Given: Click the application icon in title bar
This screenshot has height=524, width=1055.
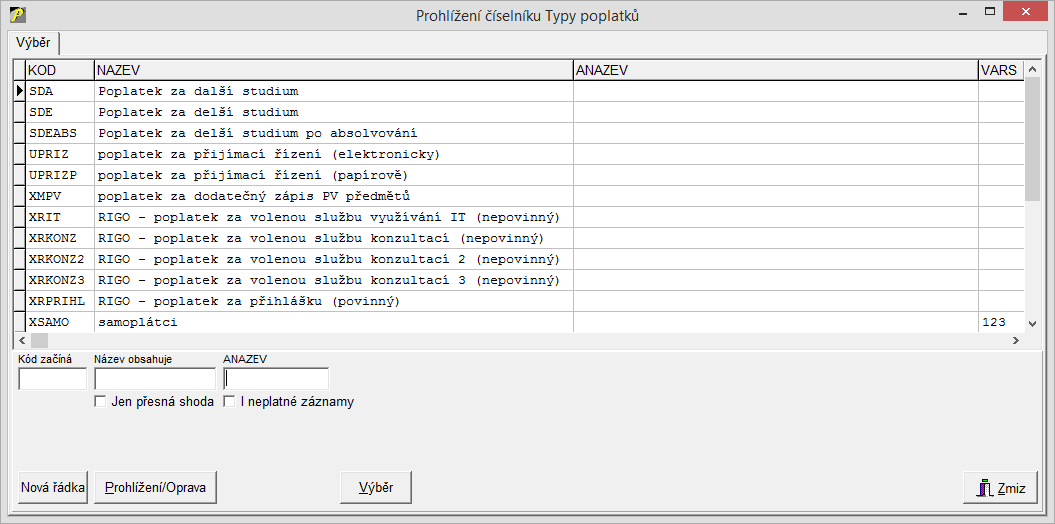Looking at the screenshot, I should (x=17, y=15).
